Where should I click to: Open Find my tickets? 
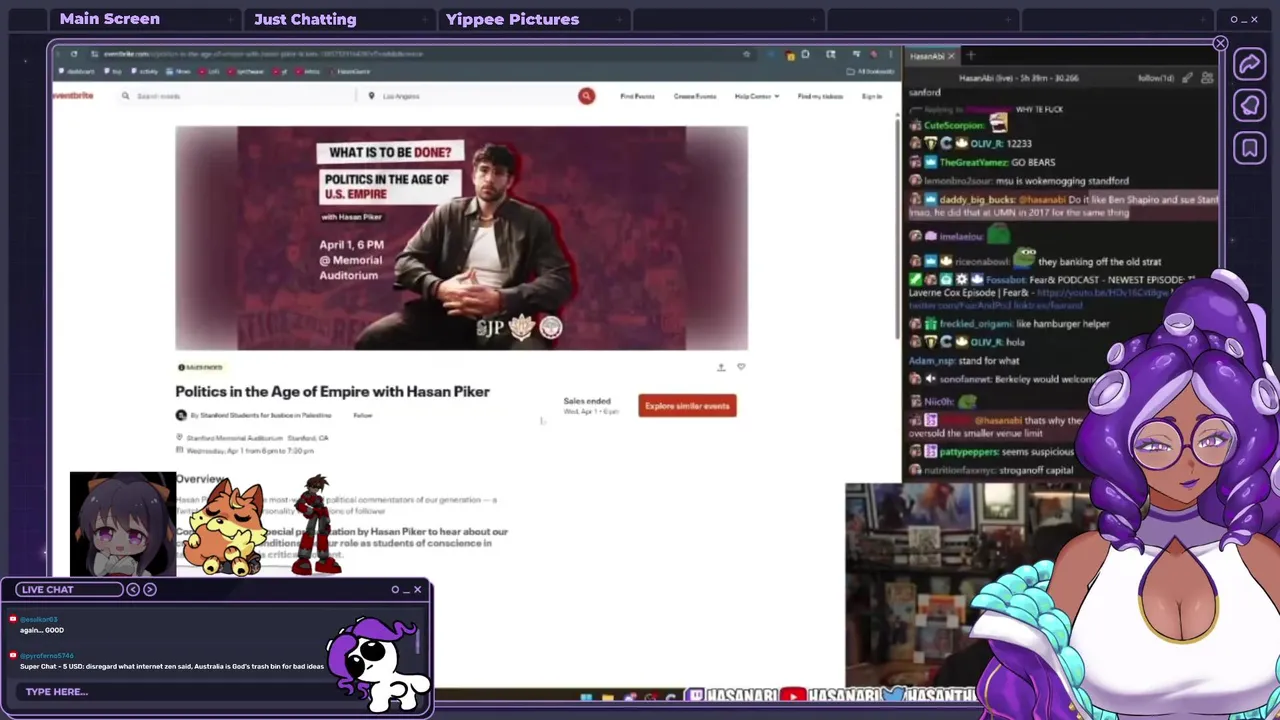pos(820,96)
